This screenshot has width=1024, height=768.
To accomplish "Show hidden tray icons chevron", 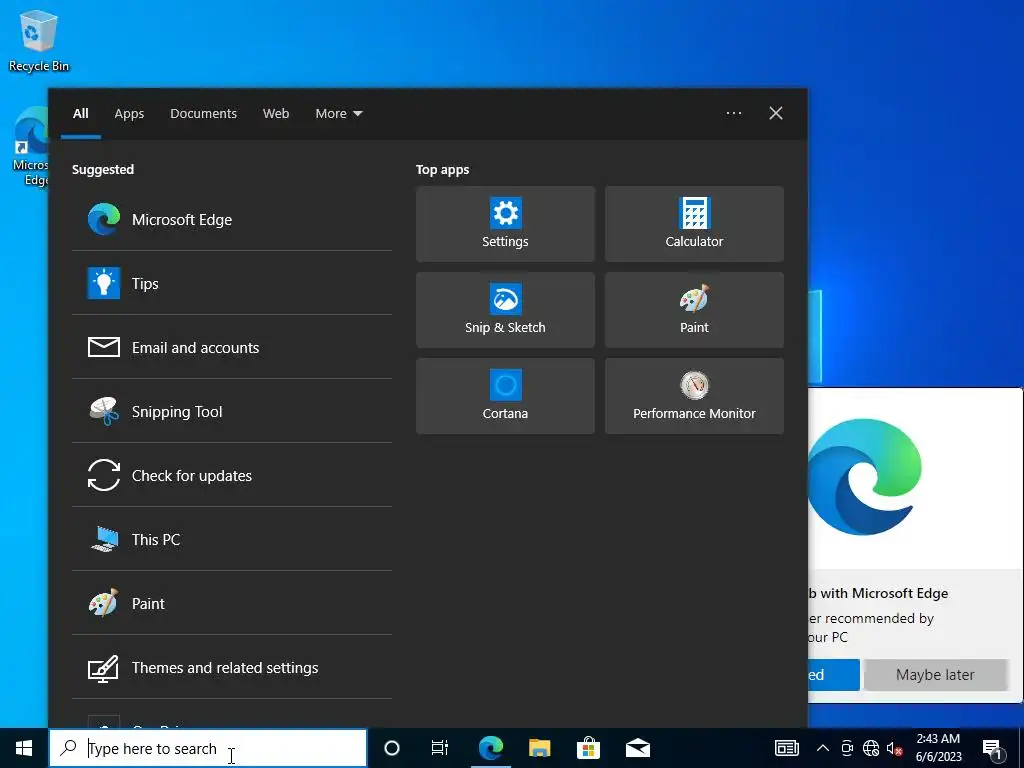I will [x=823, y=748].
